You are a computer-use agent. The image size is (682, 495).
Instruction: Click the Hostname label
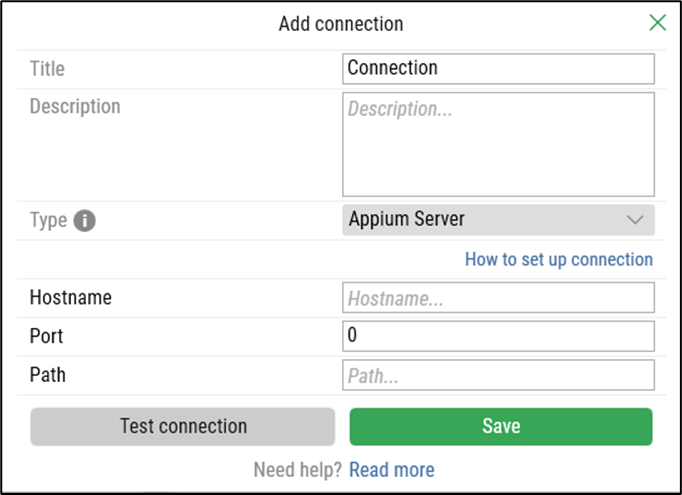pos(70,298)
